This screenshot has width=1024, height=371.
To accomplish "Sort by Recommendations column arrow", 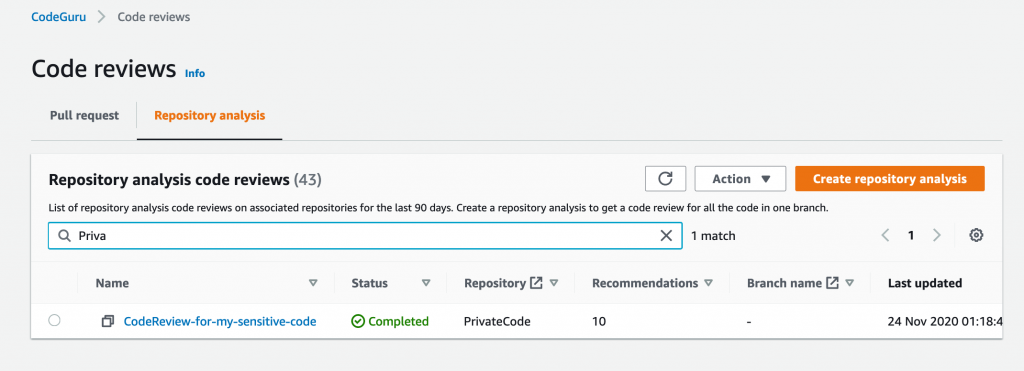I will pyautogui.click(x=708, y=283).
